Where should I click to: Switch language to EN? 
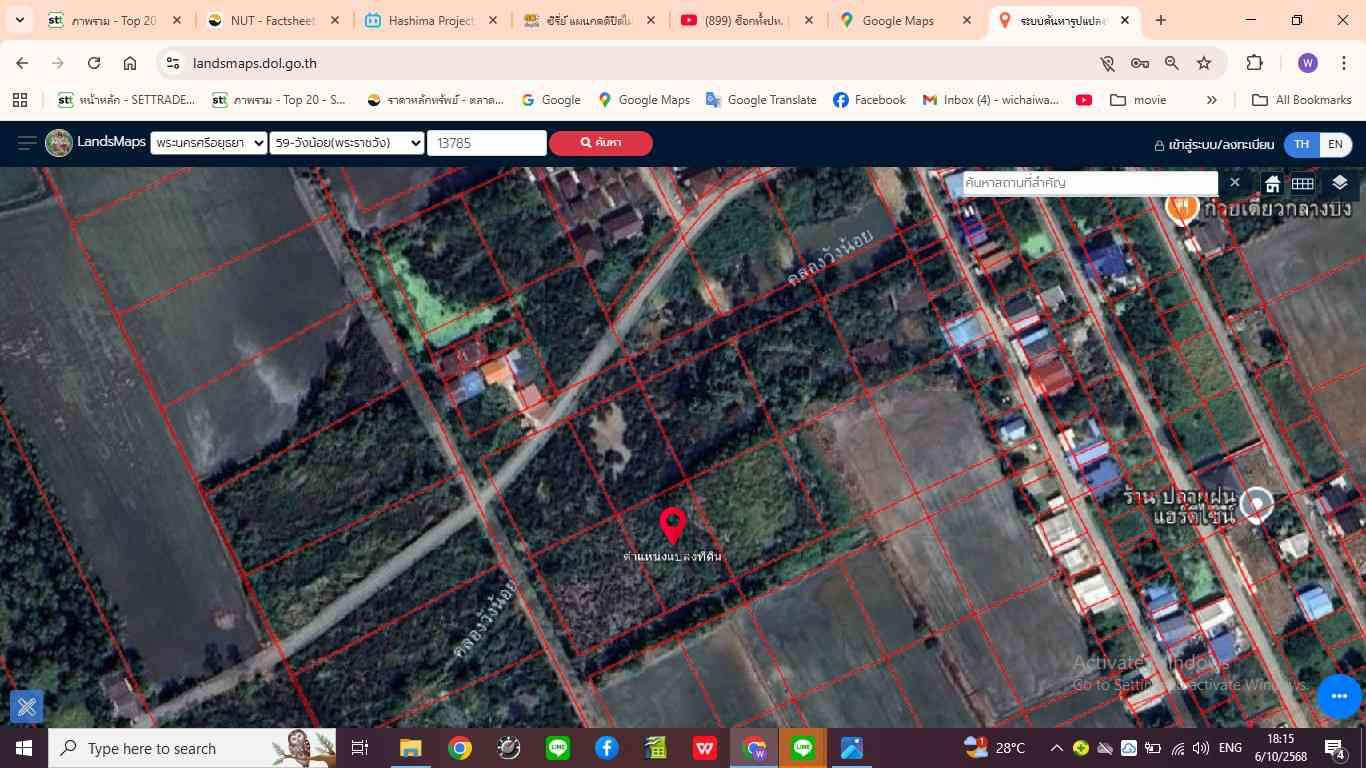1335,144
